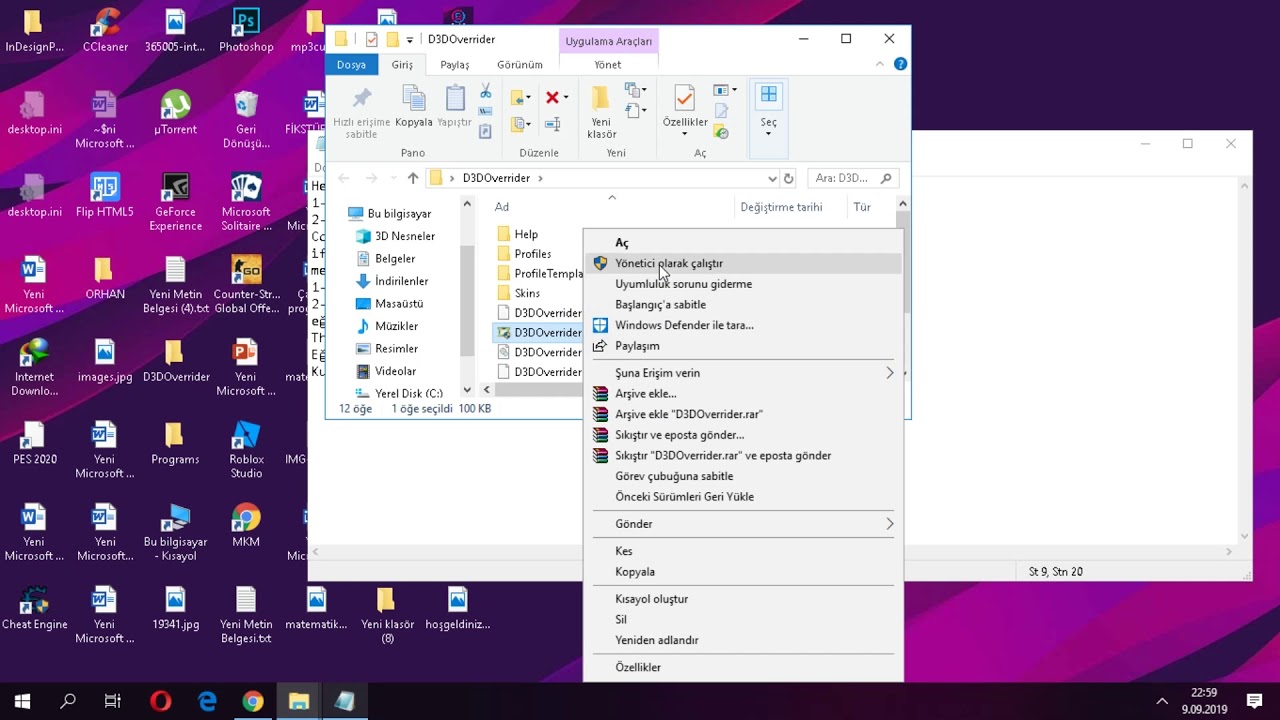Select the PES 2020 desktop icon
The height and width of the screenshot is (720, 1280).
pyautogui.click(x=34, y=442)
